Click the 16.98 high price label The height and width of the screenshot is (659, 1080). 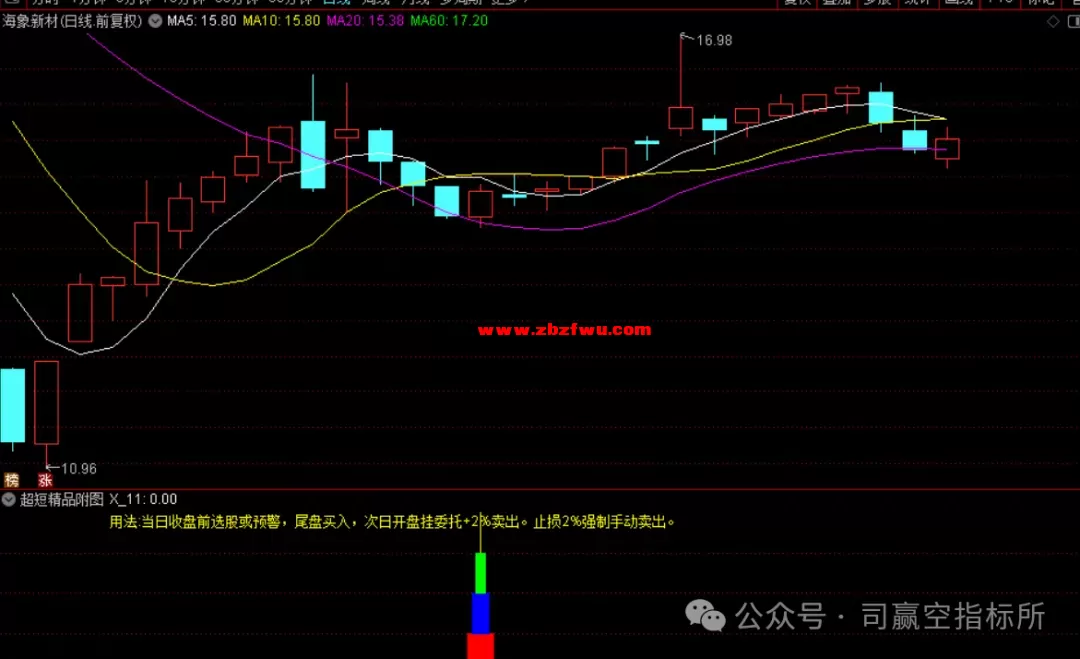click(x=714, y=41)
